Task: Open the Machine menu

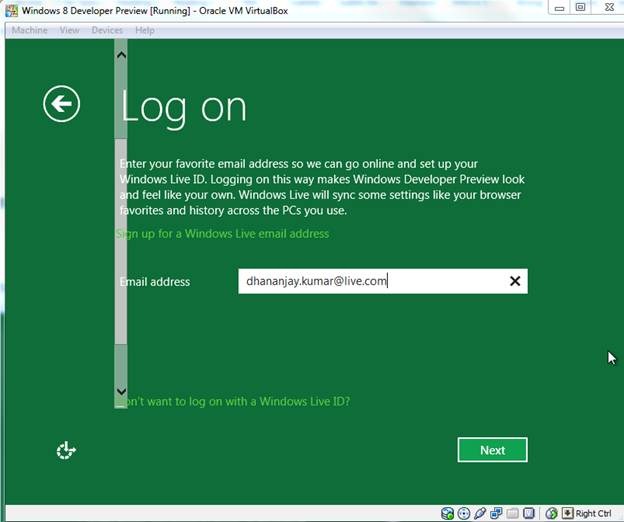Action: [x=29, y=30]
